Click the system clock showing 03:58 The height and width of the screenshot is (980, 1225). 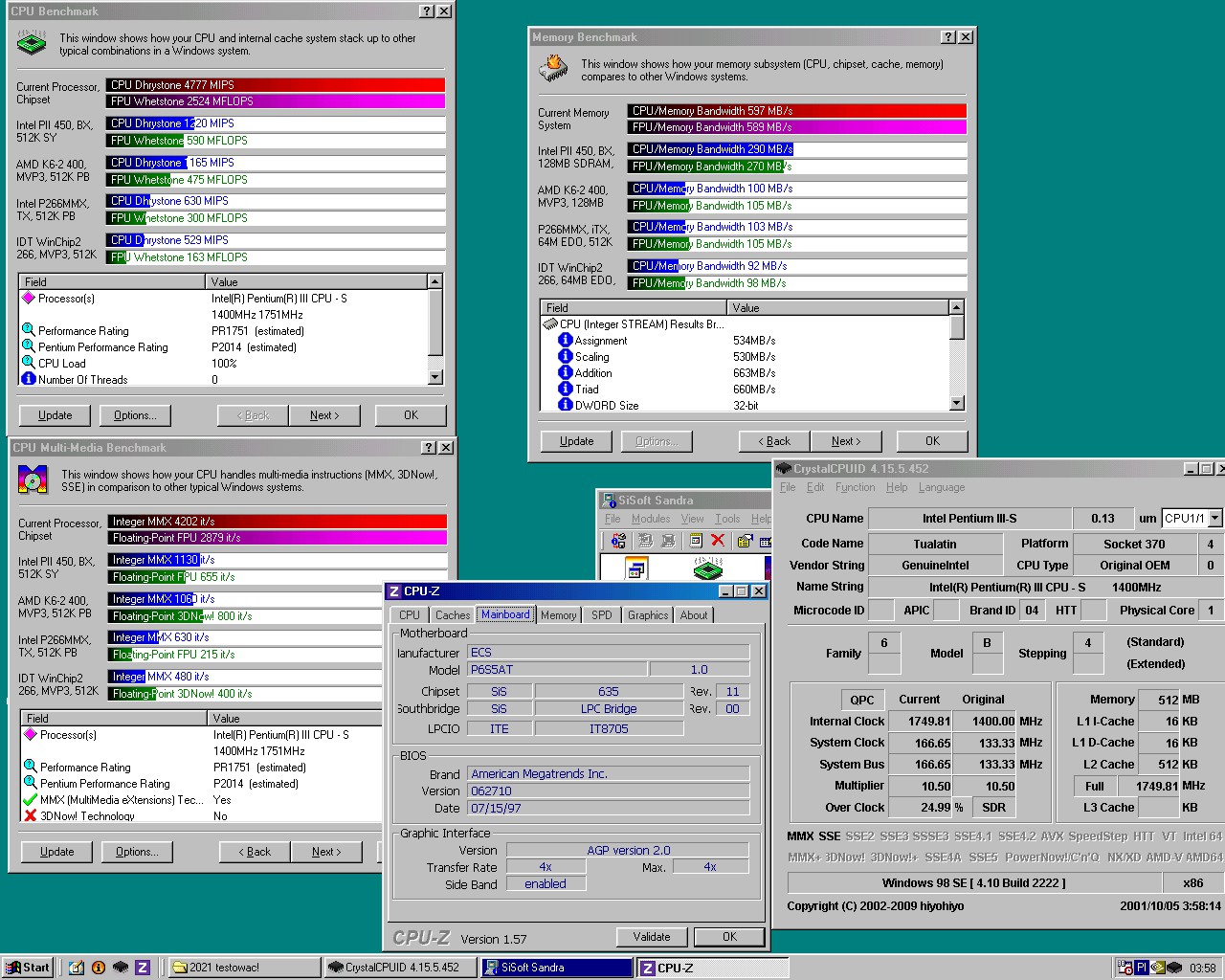coord(1202,968)
